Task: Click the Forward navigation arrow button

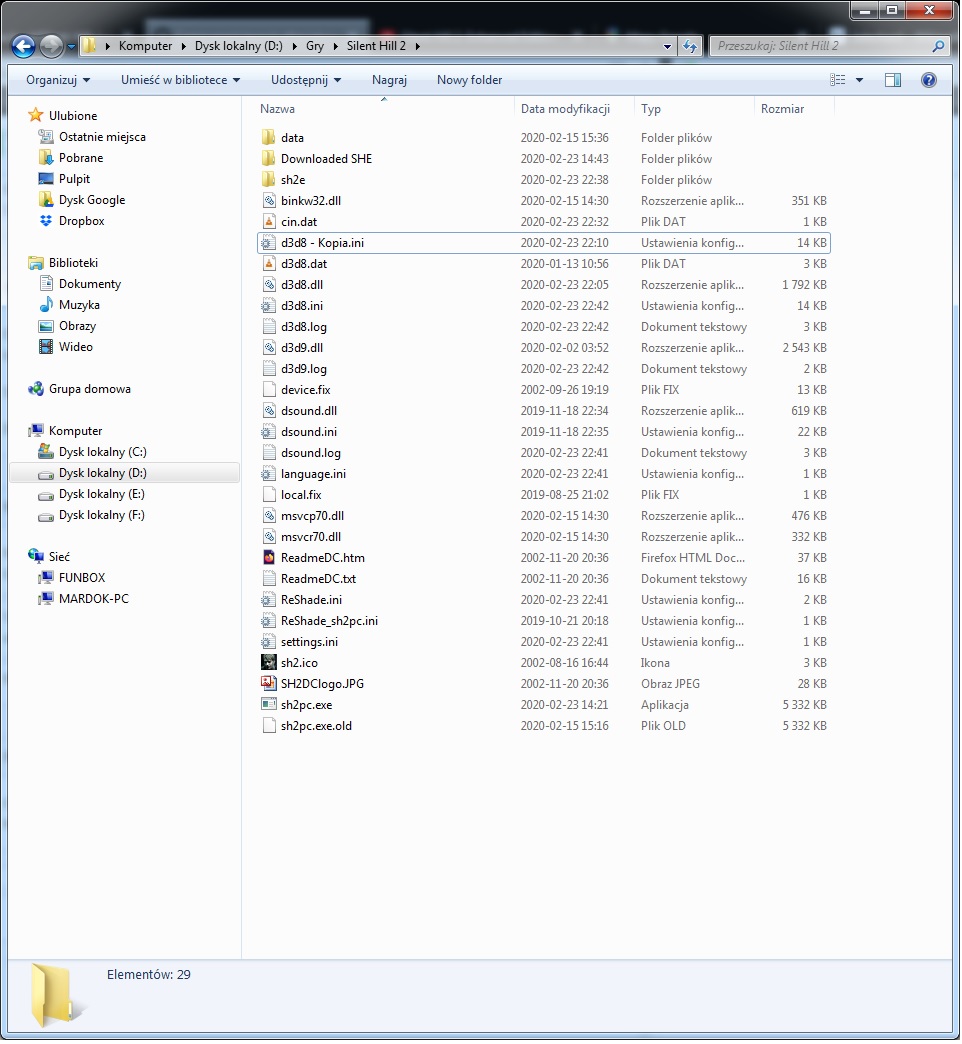Action: [x=51, y=46]
